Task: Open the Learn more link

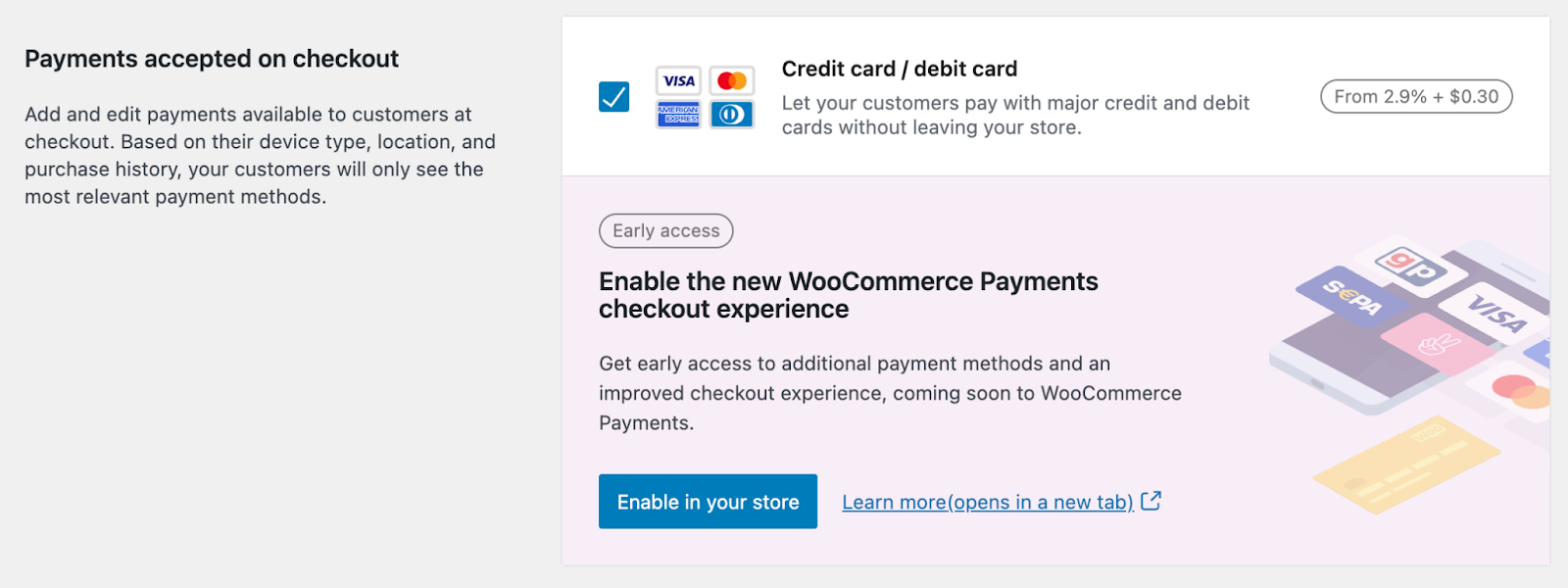Action: click(988, 502)
